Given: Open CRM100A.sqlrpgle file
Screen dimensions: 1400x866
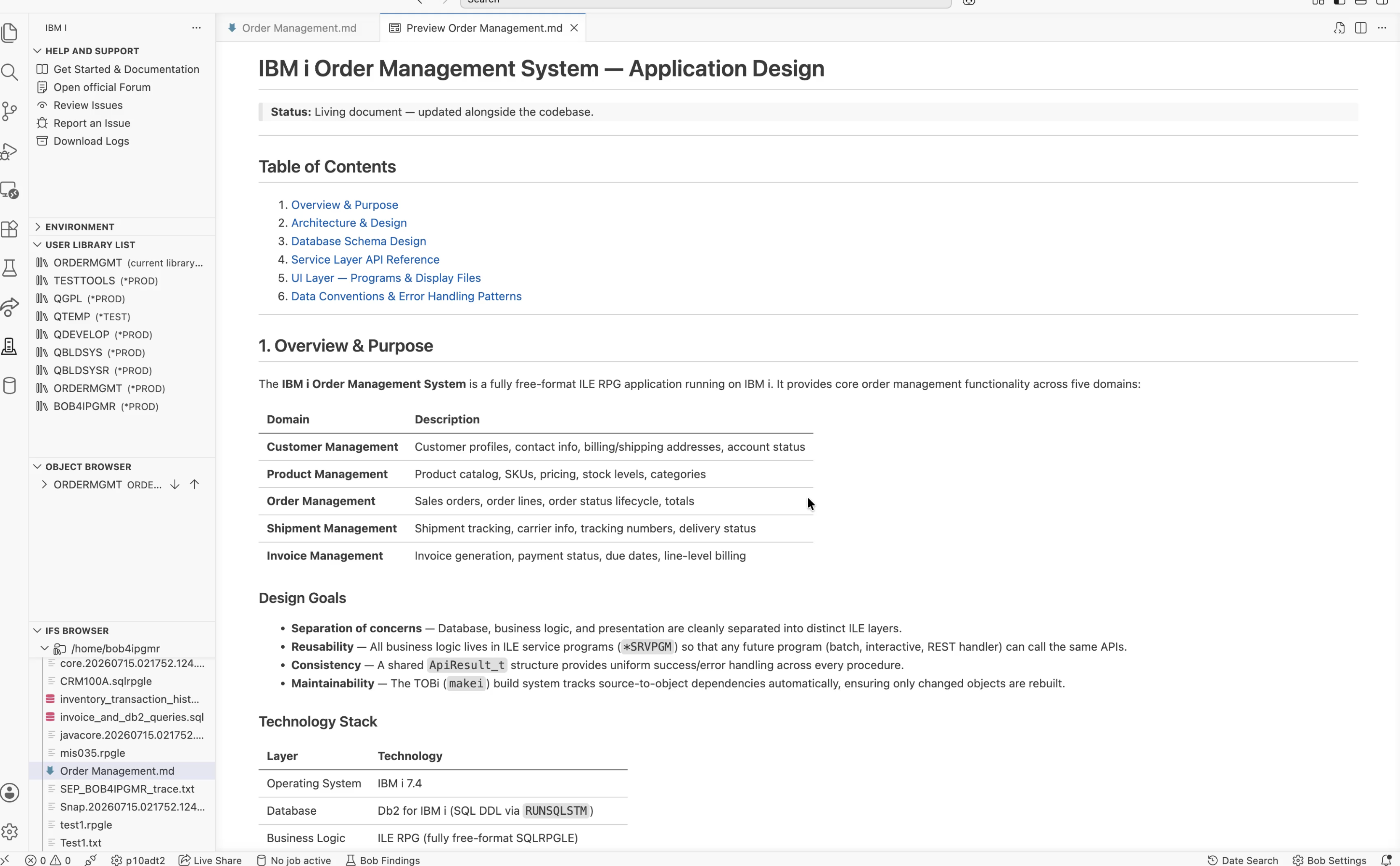Looking at the screenshot, I should (122, 681).
